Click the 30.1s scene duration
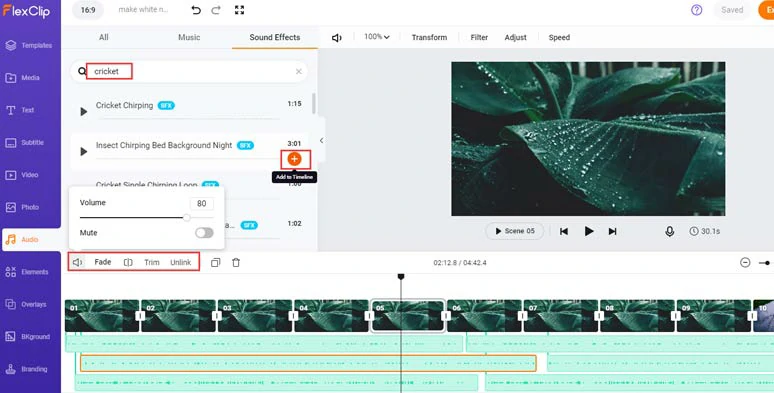 coord(704,231)
